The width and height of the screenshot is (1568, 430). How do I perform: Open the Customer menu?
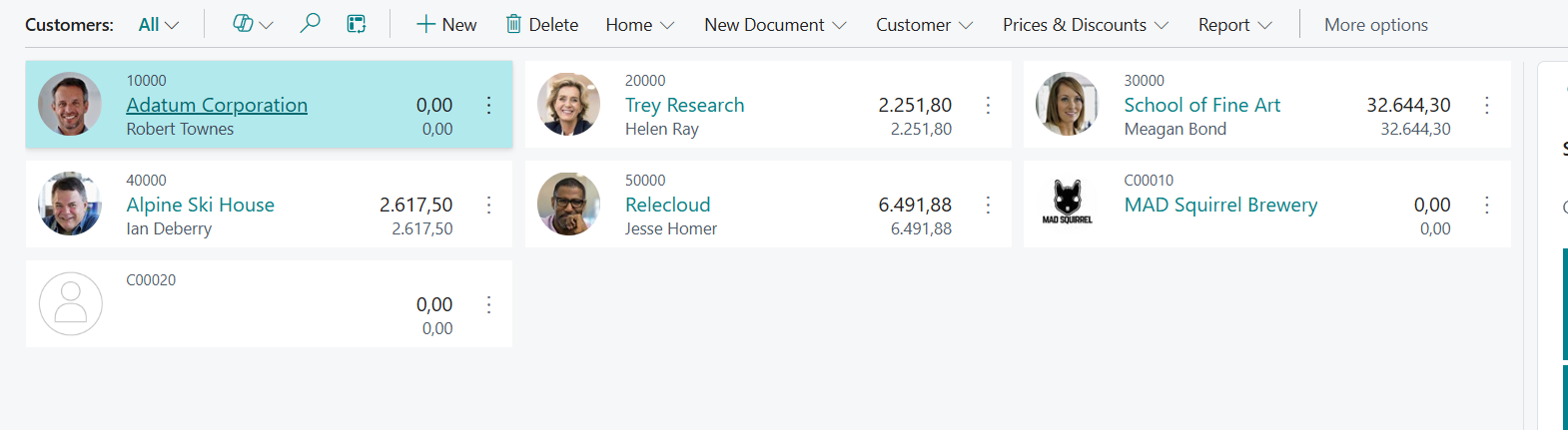[925, 24]
